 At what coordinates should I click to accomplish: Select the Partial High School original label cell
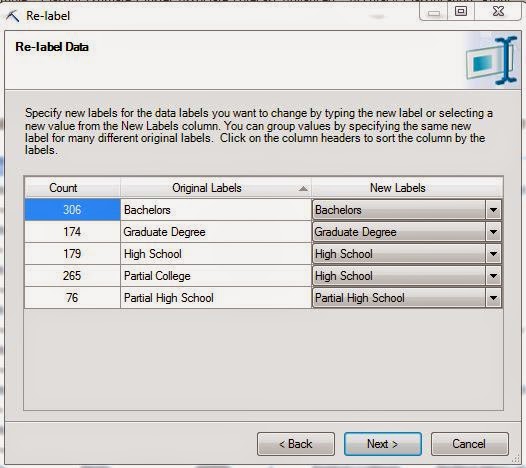click(216, 298)
